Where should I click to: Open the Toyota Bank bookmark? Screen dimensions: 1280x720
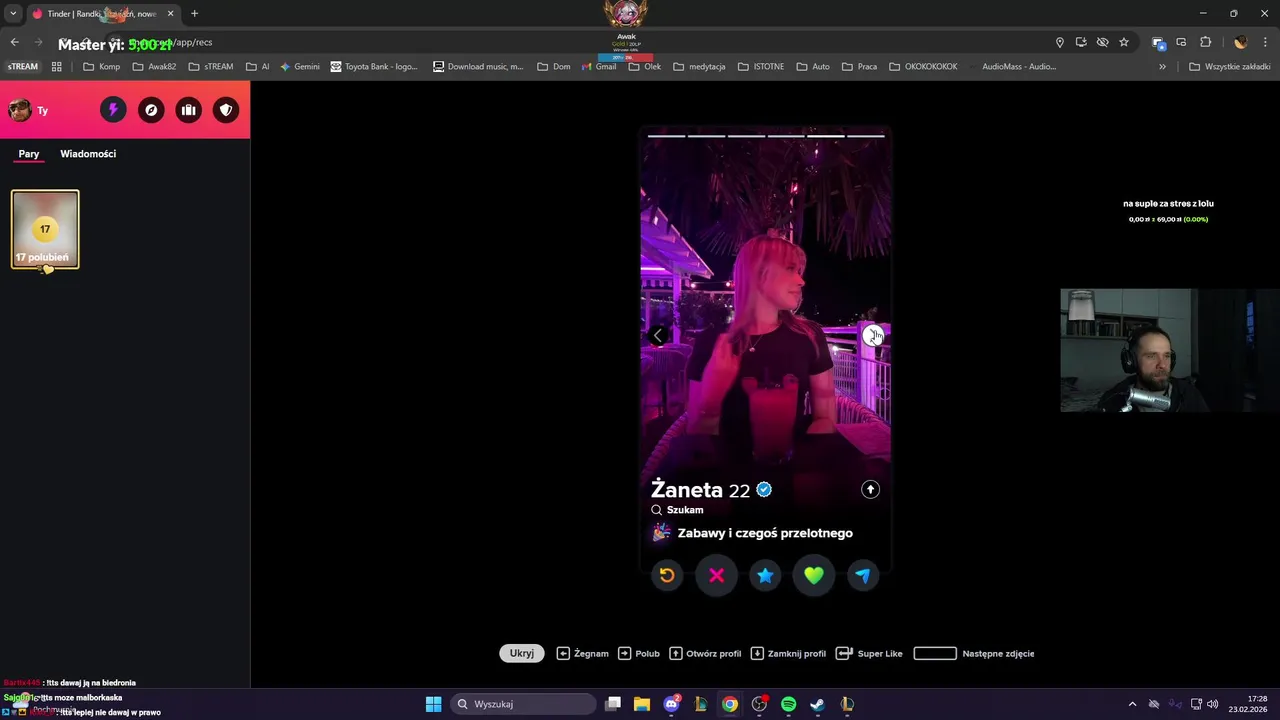pyautogui.click(x=374, y=67)
